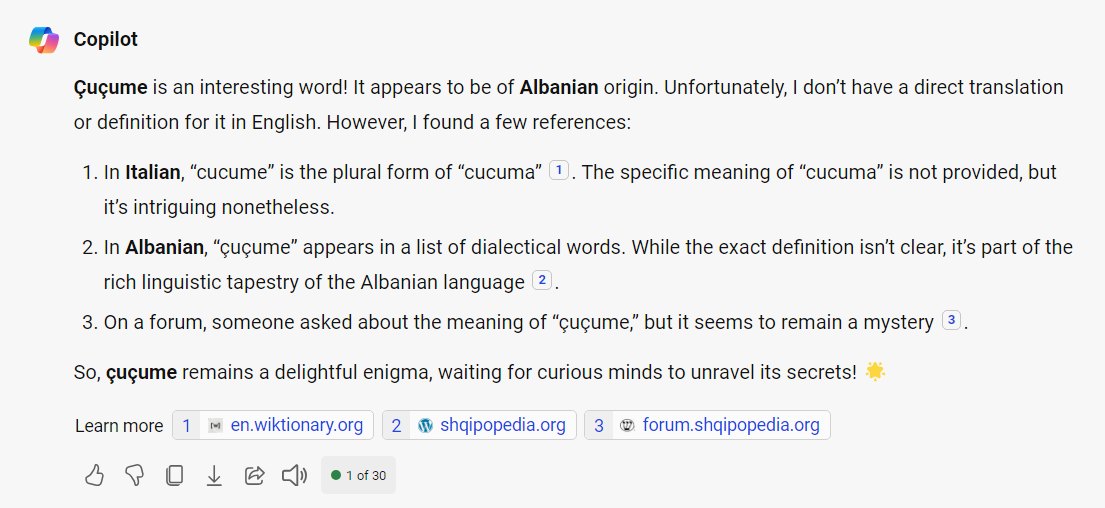Click the share response icon
Screen dimensions: 1105x508
pos(254,475)
